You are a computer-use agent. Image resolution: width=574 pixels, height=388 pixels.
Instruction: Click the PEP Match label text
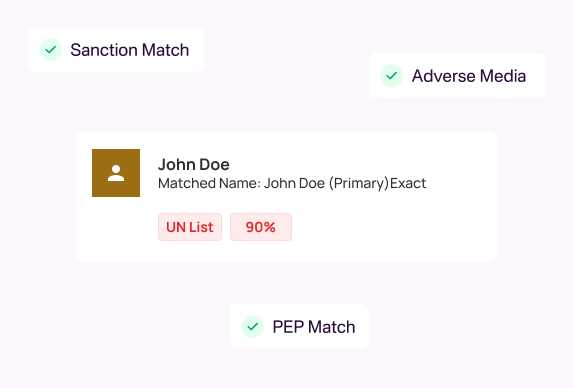click(x=314, y=327)
